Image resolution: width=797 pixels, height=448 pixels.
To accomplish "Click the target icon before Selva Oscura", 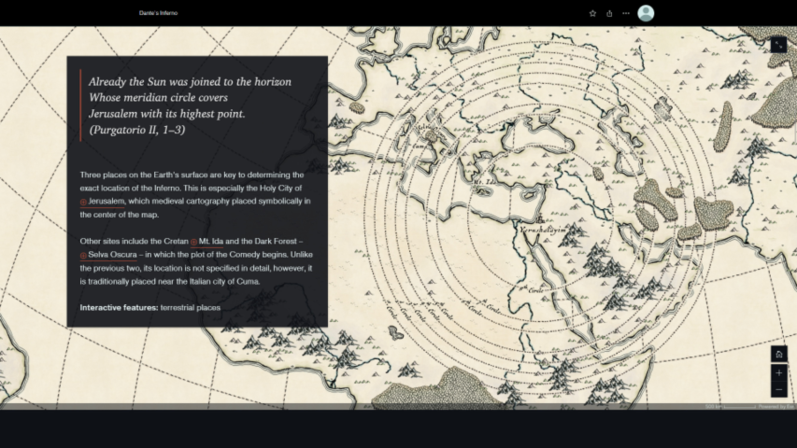I will click(83, 255).
